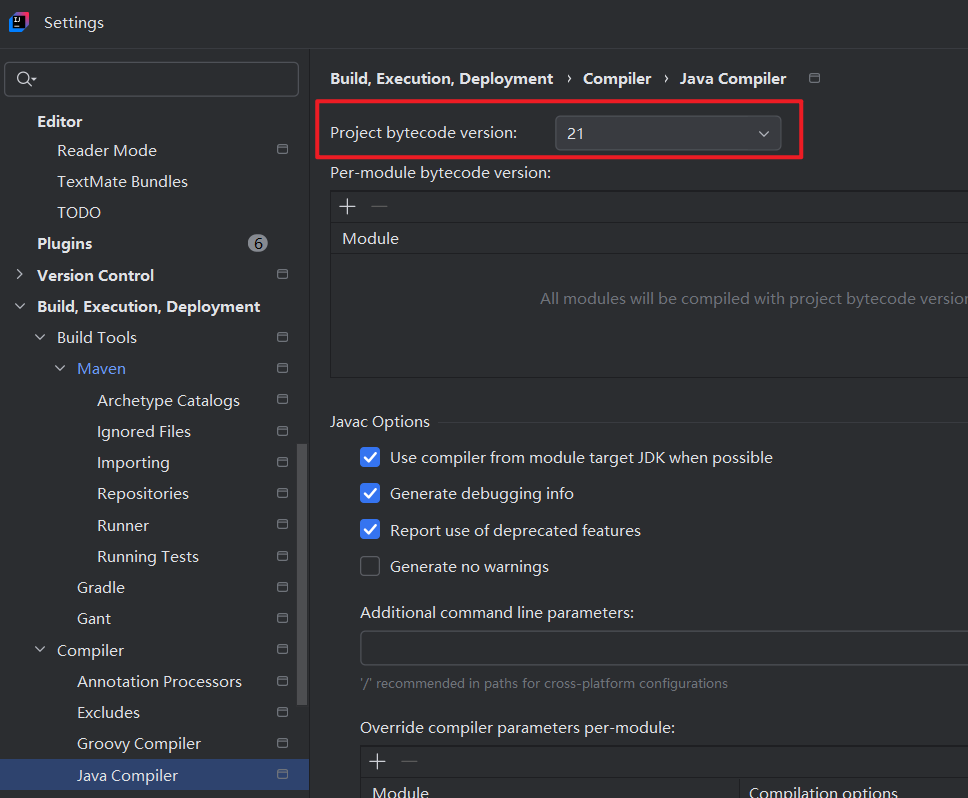Image resolution: width=968 pixels, height=798 pixels.
Task: Open Reader Mode settings
Action: tap(107, 151)
